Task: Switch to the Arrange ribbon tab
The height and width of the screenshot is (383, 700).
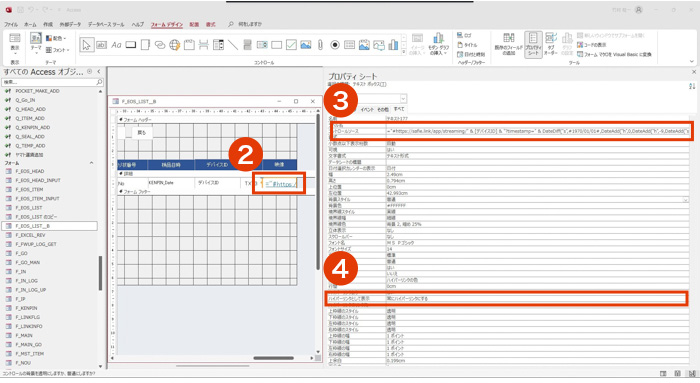Action: click(x=194, y=25)
